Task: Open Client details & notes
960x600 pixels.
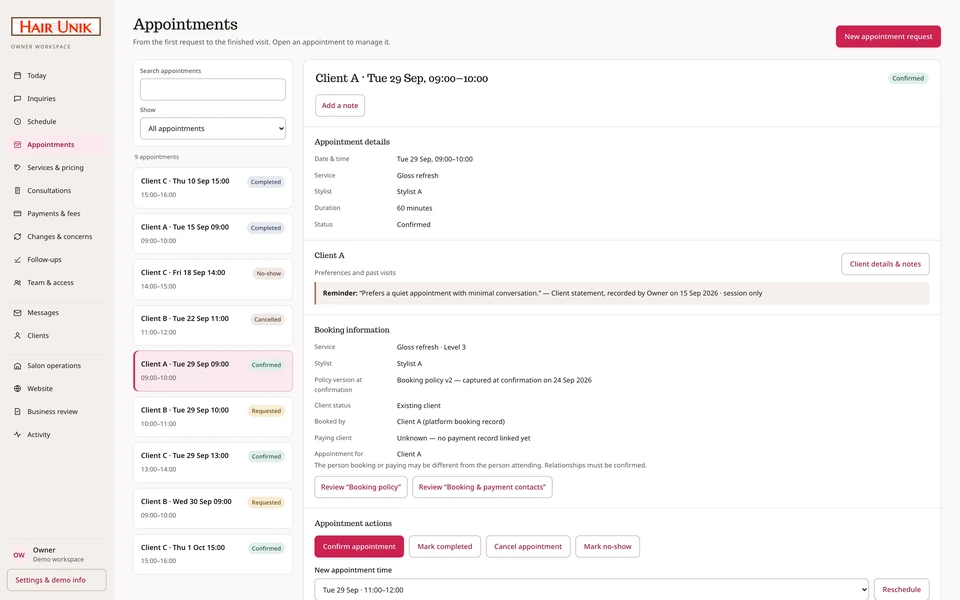Action: coord(885,264)
